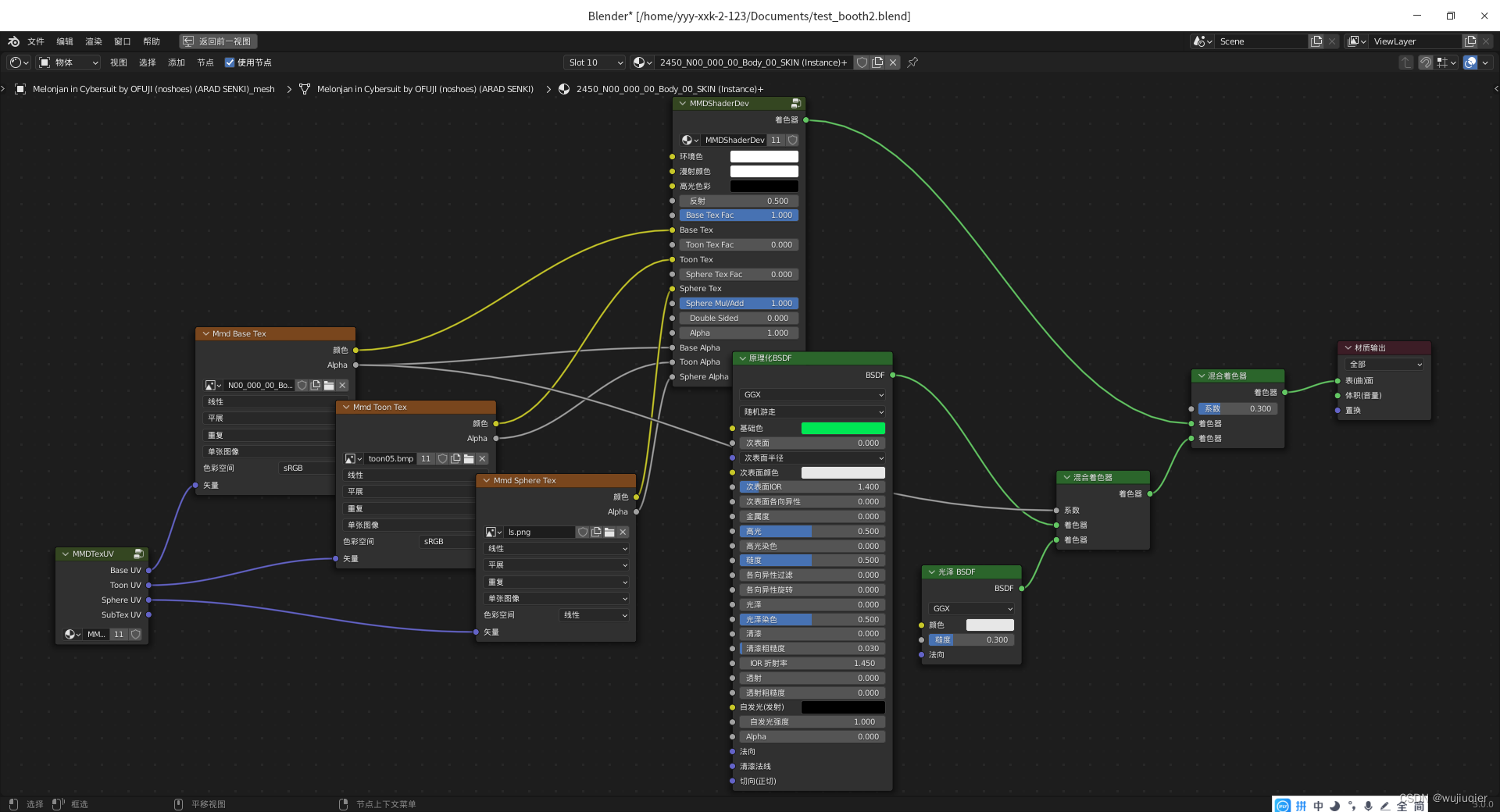The width and height of the screenshot is (1500, 812).
Task: Open the 全部 target dropdown in 材质输出
Action: click(x=1384, y=364)
